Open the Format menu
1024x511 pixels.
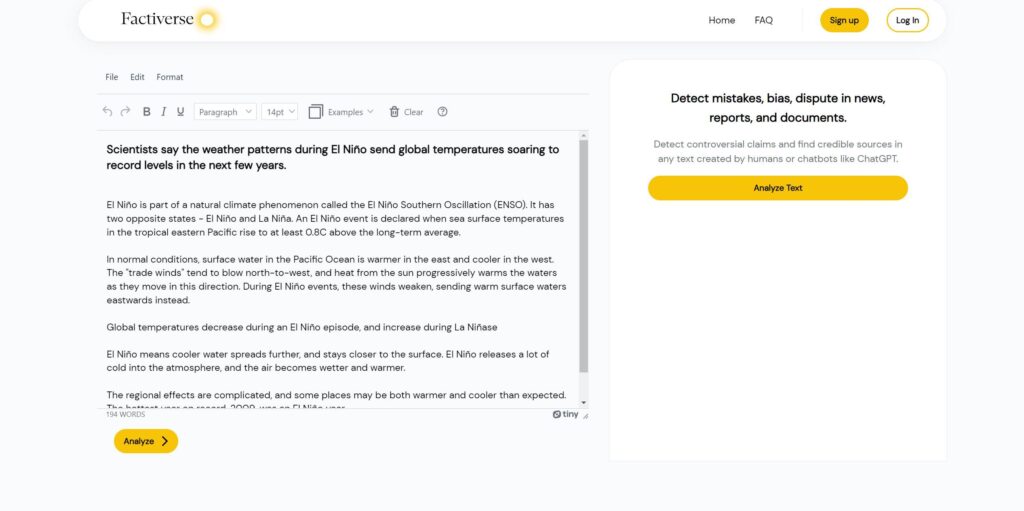tap(170, 77)
